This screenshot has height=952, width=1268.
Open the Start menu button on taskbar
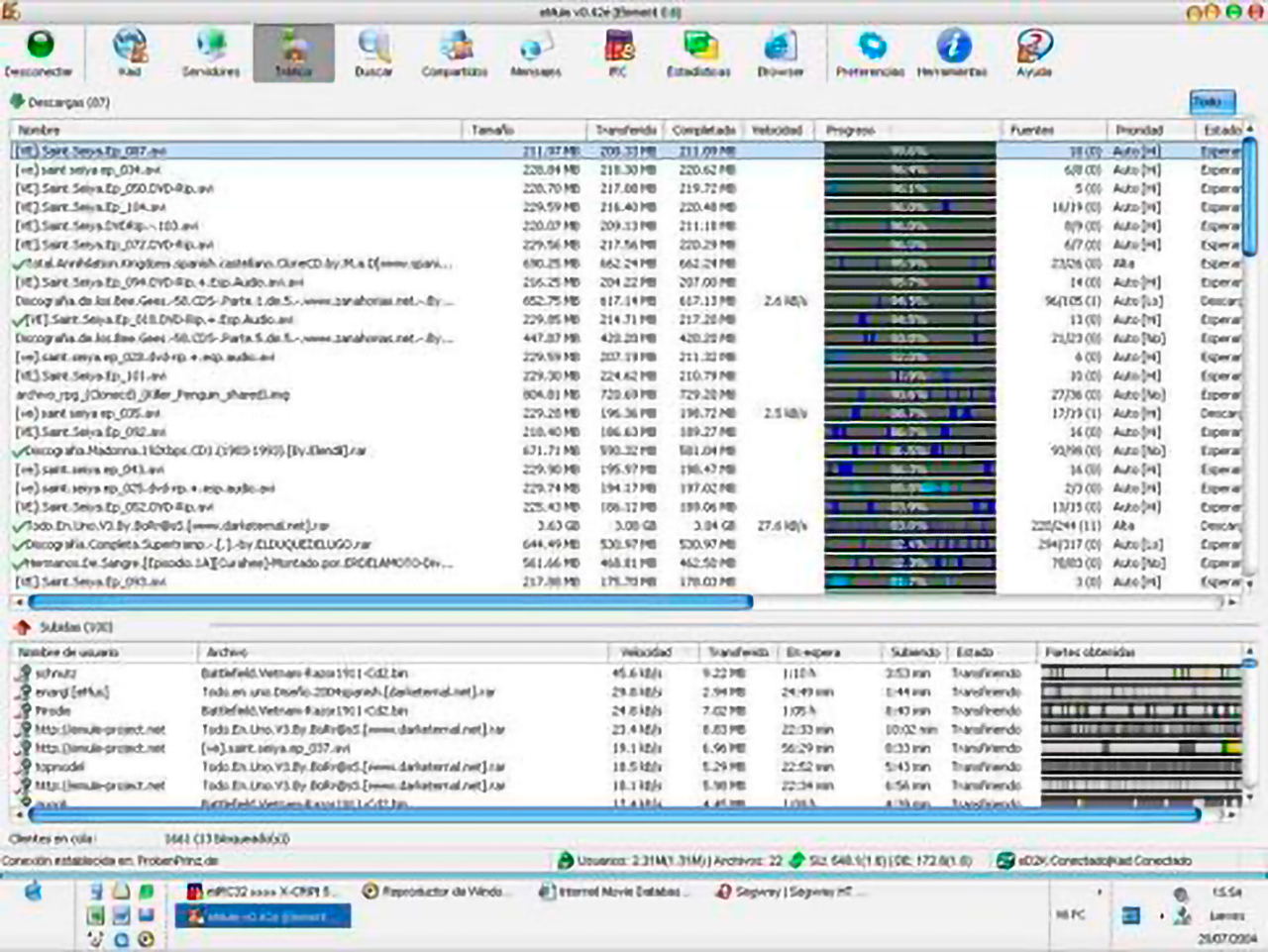(34, 893)
